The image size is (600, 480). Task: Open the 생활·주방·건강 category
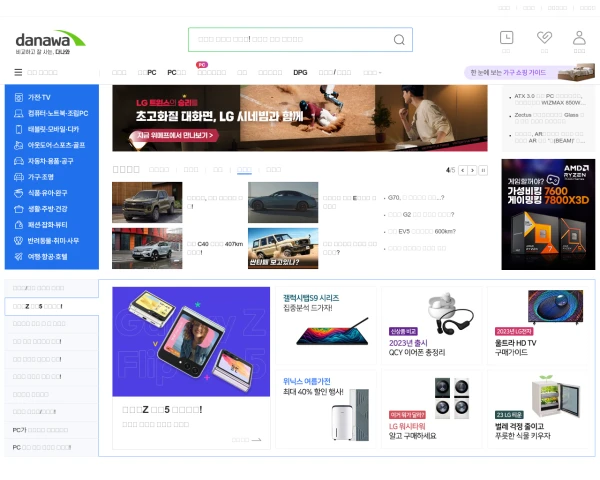click(x=52, y=209)
